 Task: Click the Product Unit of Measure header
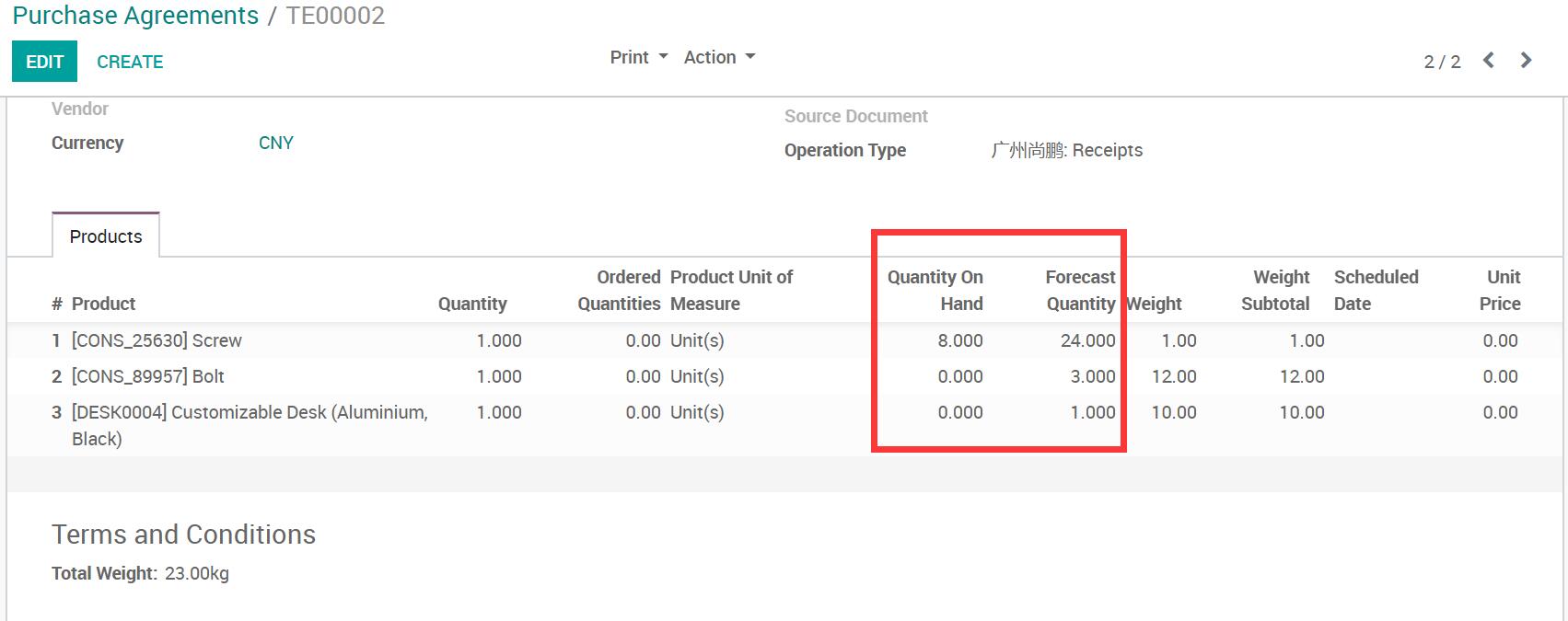(x=731, y=291)
